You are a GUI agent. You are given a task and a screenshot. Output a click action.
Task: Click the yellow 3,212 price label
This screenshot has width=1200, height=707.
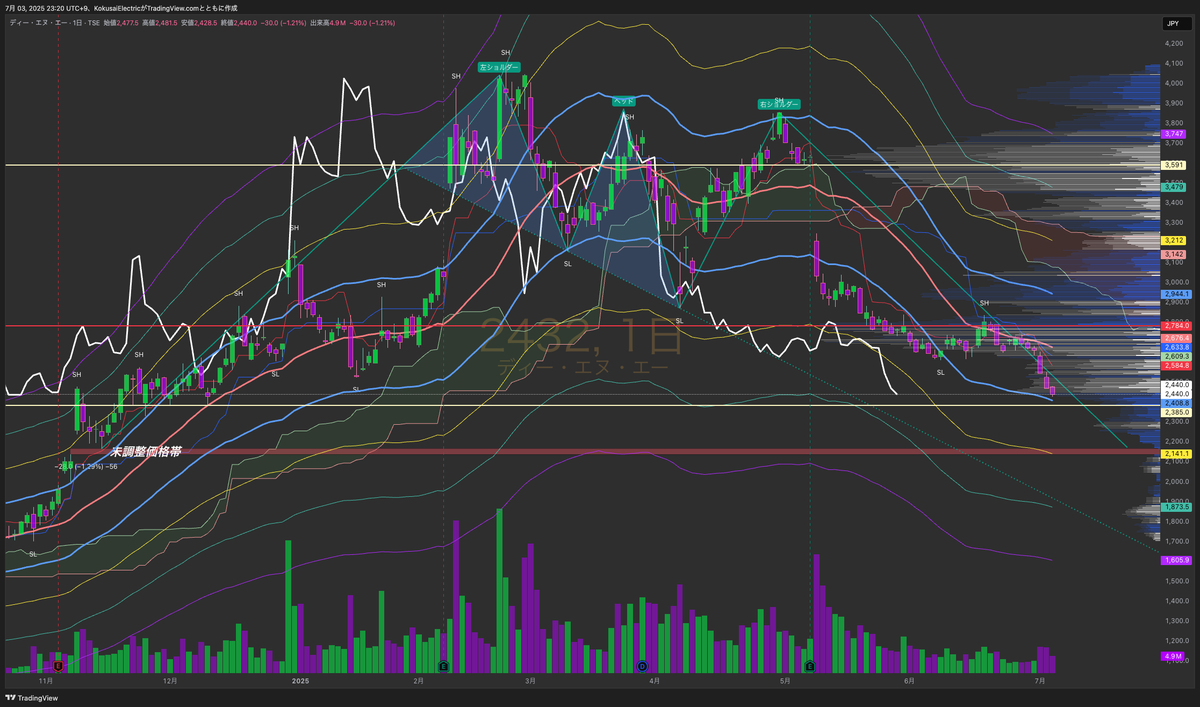tap(1174, 241)
